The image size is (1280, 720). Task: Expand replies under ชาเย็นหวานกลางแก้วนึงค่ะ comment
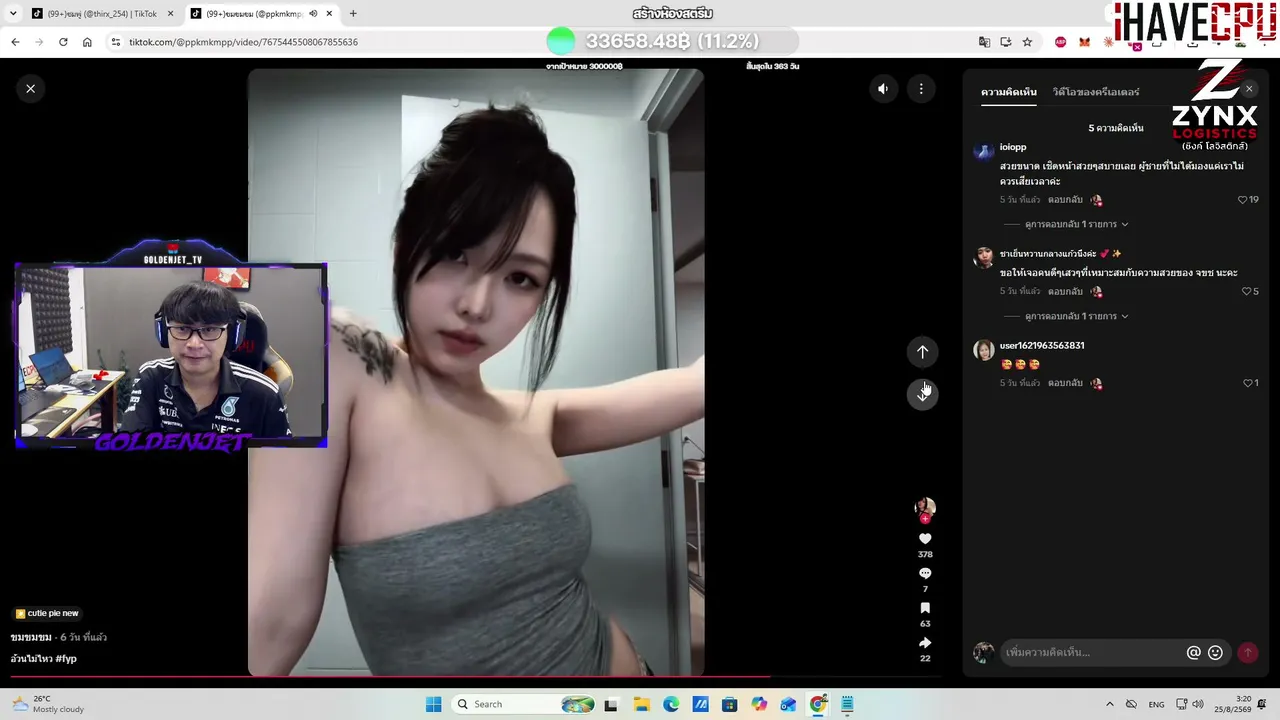point(1076,317)
